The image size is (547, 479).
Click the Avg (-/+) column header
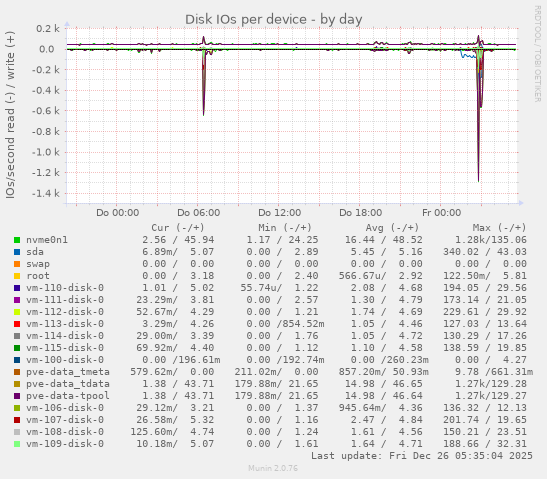click(x=392, y=228)
